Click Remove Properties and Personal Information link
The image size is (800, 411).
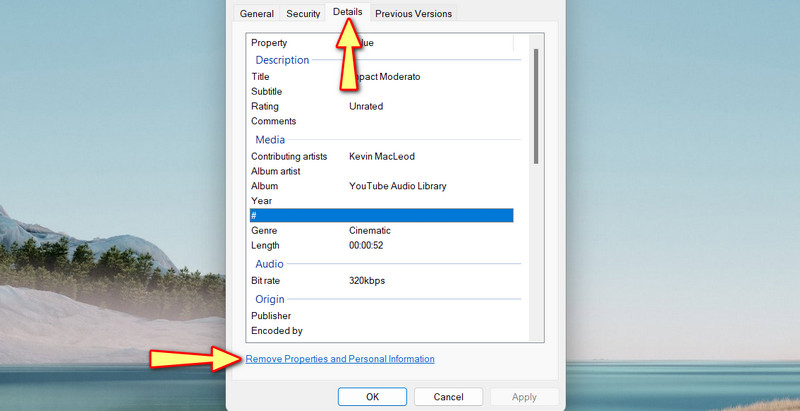[340, 359]
